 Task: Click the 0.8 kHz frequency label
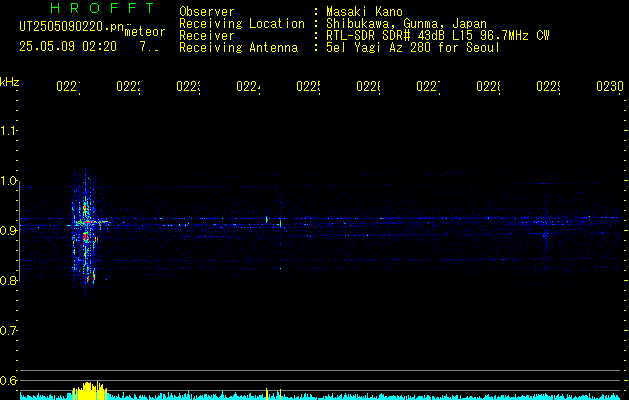9,280
